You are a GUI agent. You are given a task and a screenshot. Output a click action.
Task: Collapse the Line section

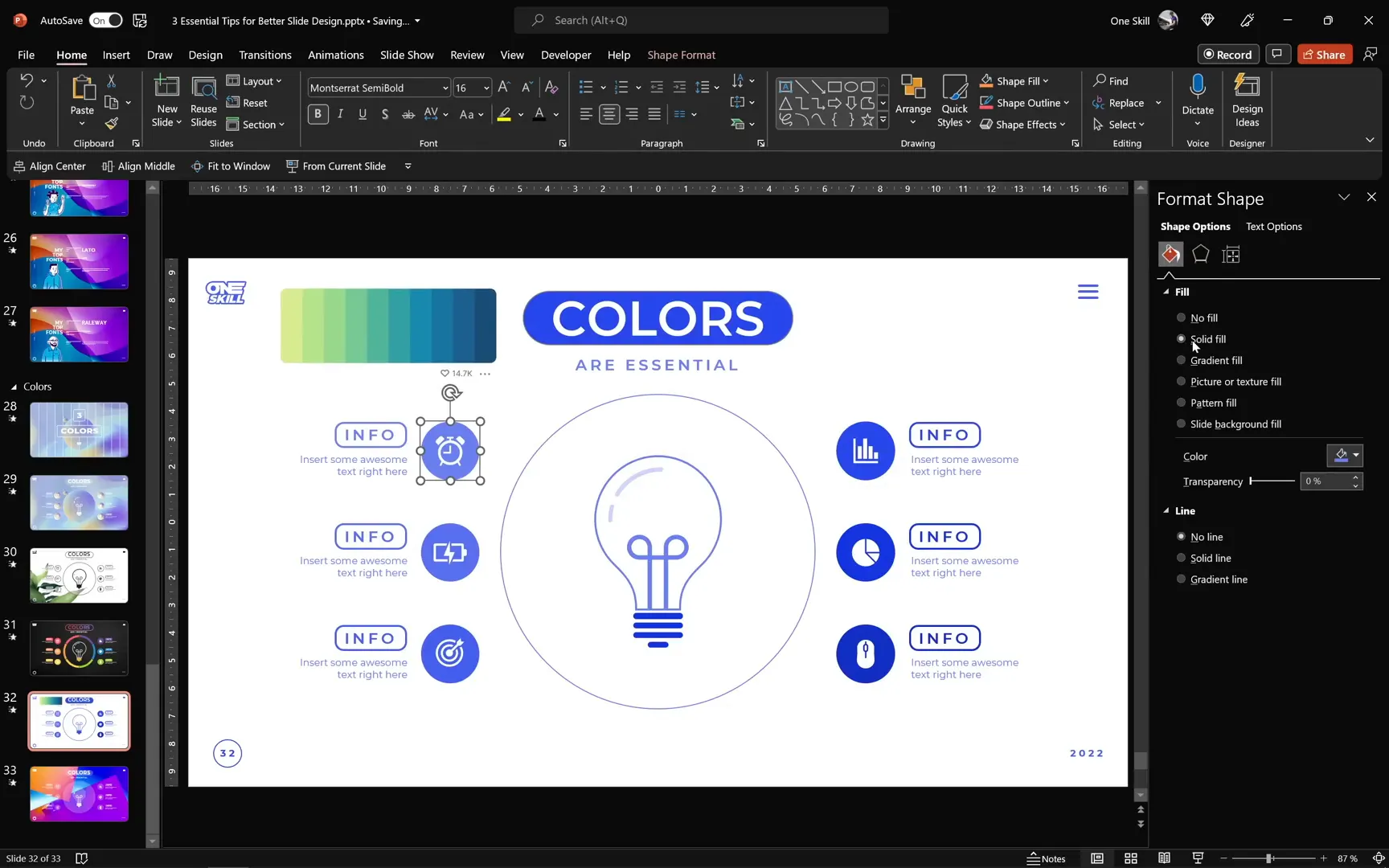click(1166, 510)
